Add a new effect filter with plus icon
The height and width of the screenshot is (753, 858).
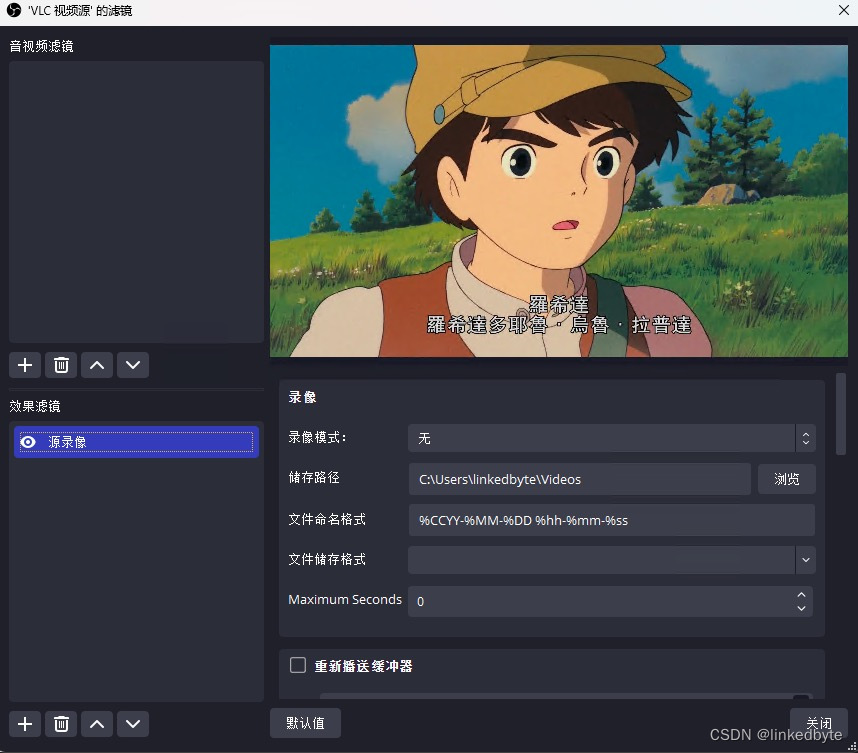click(x=25, y=724)
